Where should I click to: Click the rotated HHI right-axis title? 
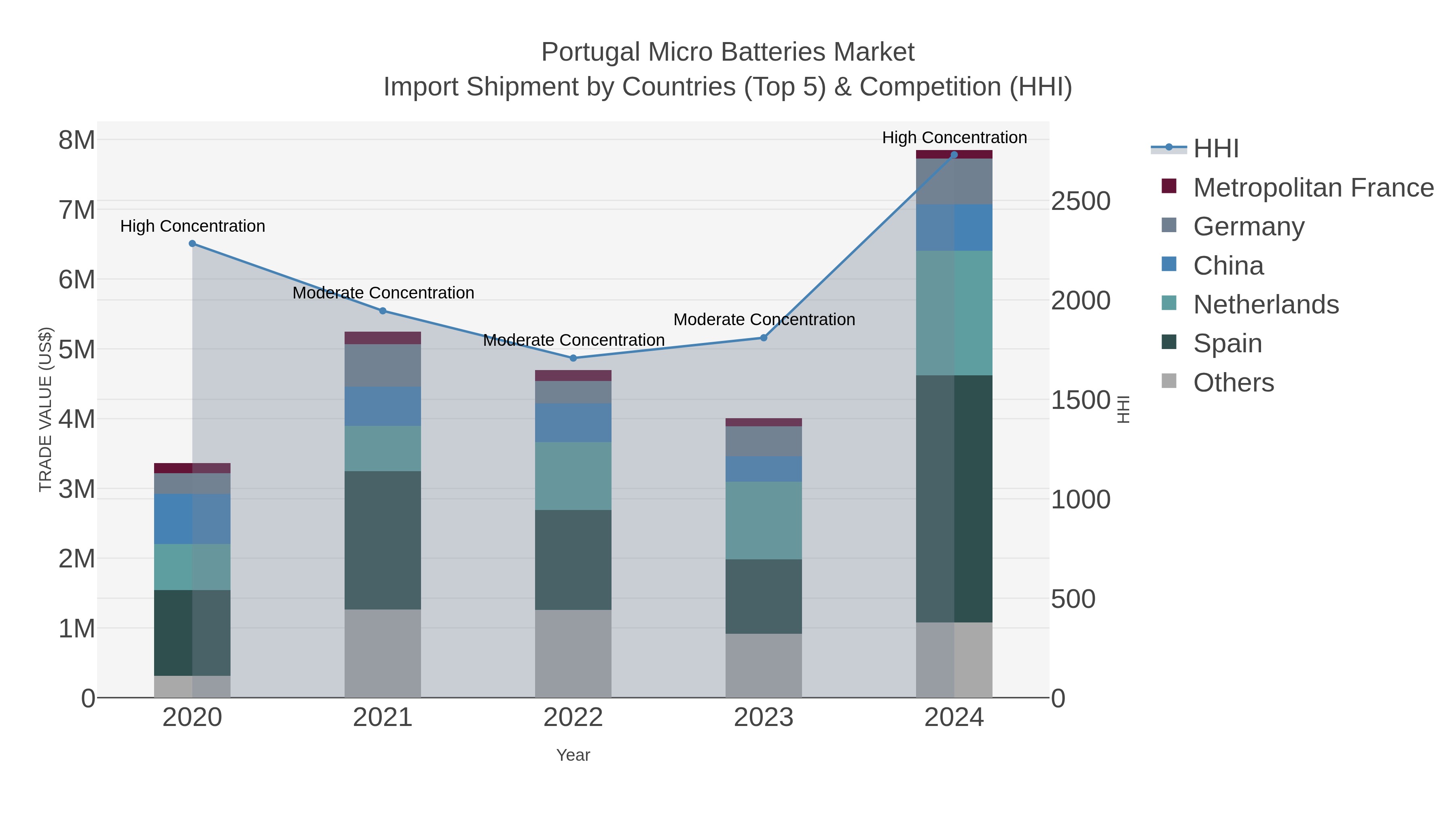click(x=1123, y=410)
